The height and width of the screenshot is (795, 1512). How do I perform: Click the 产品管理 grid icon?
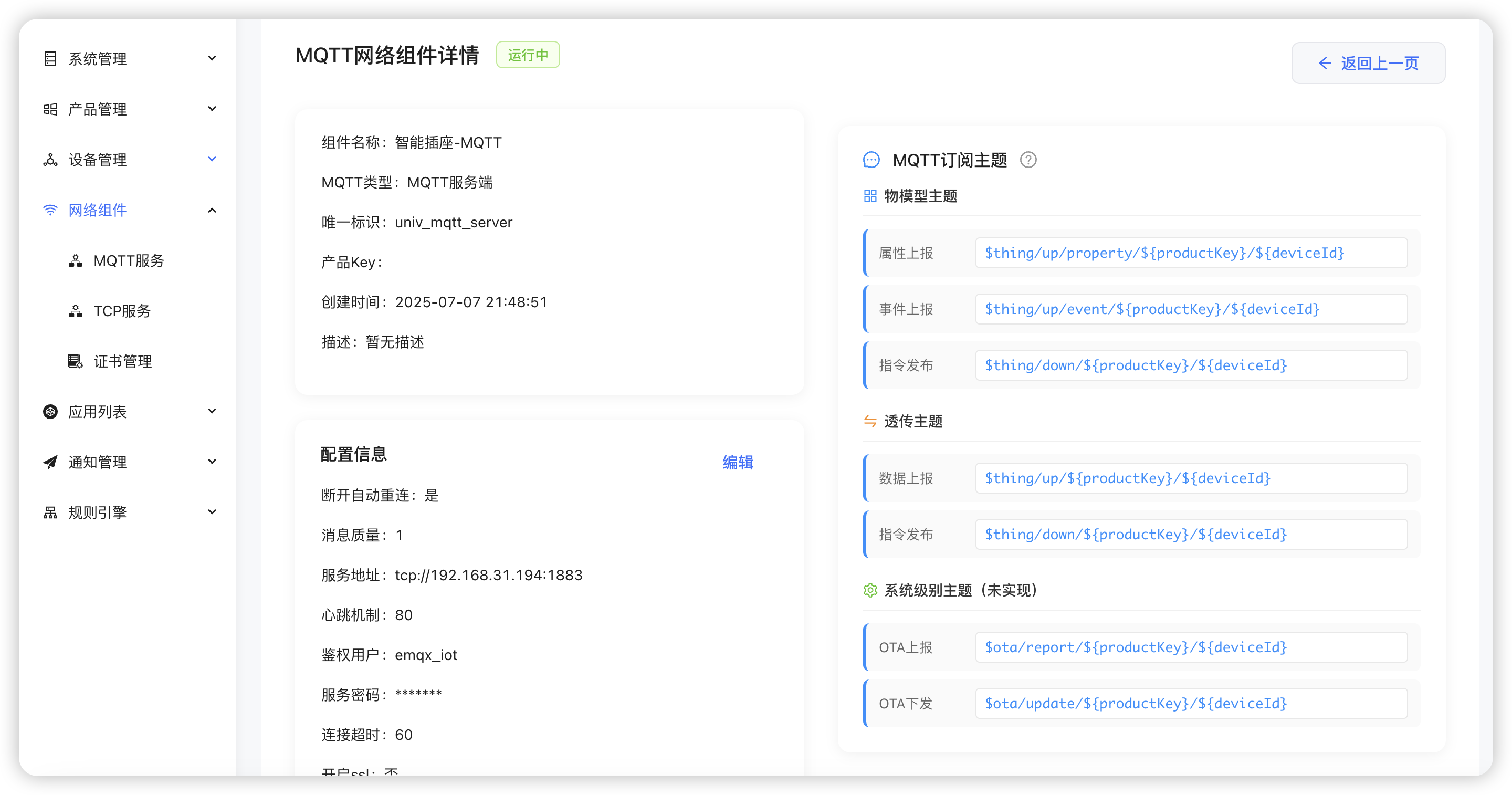(x=50, y=109)
